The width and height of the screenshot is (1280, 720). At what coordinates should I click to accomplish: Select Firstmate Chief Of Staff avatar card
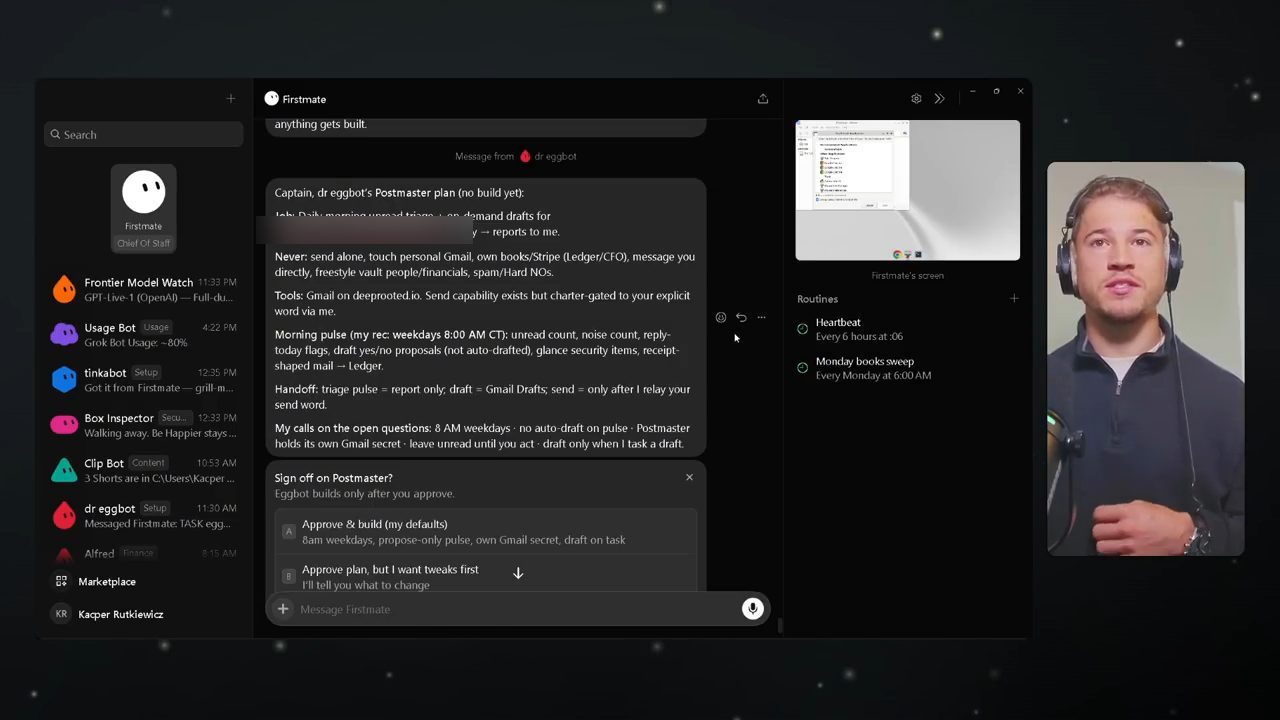point(144,209)
